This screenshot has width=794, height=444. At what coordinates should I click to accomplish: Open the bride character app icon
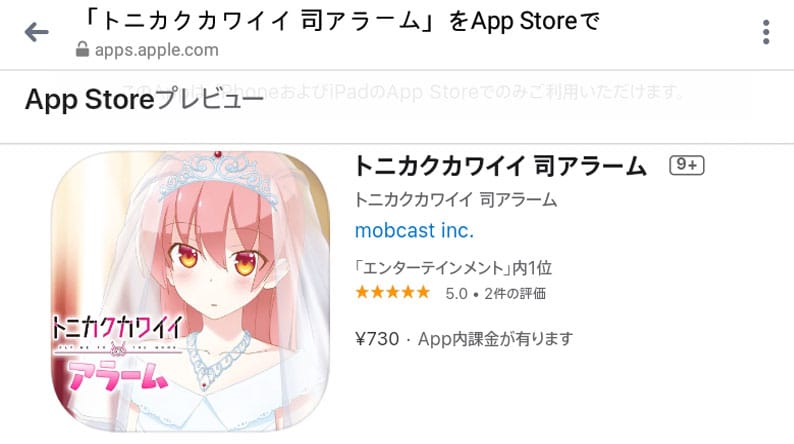click(190, 292)
